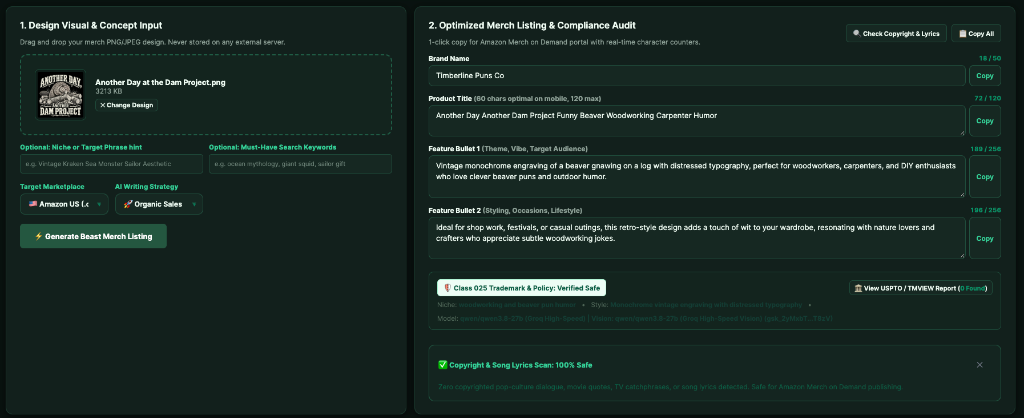Click the Class 025 Trademark Verified Safe badge

(x=521, y=288)
